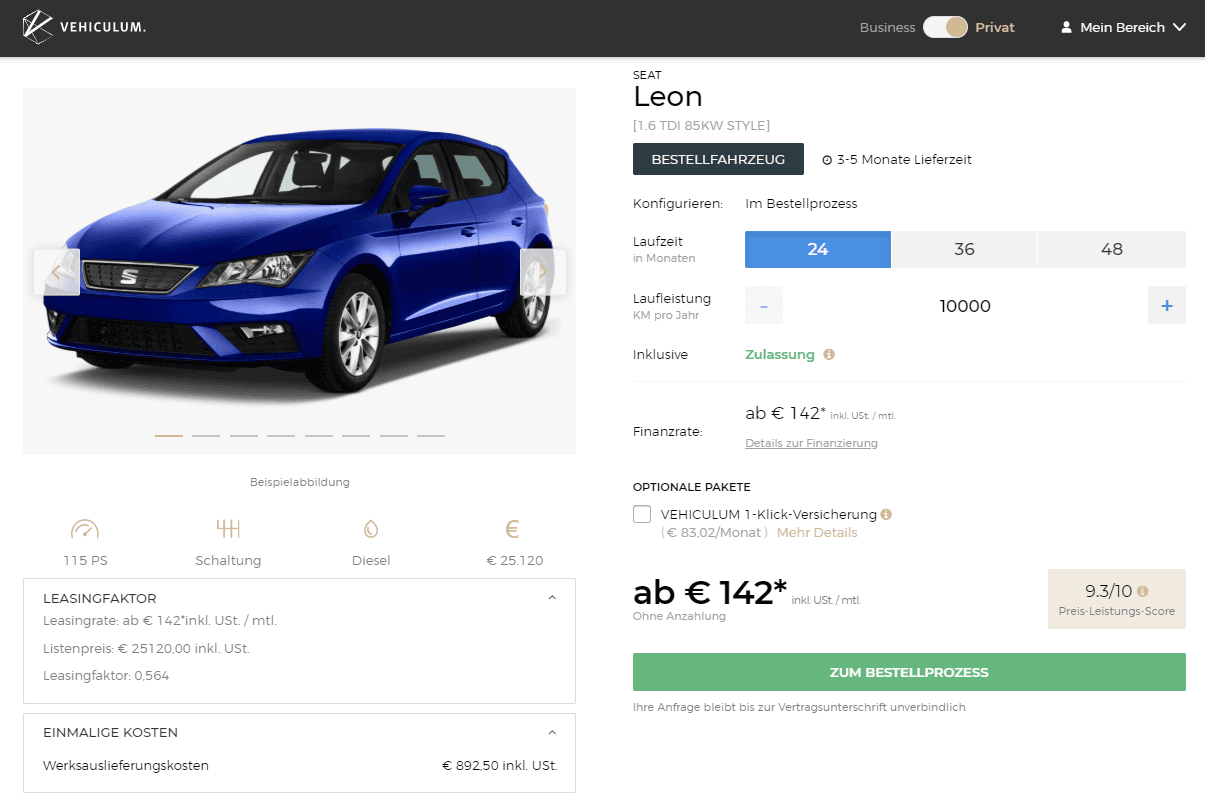The width and height of the screenshot is (1205, 804).
Task: Click the green Zulassung text
Action: tap(780, 355)
